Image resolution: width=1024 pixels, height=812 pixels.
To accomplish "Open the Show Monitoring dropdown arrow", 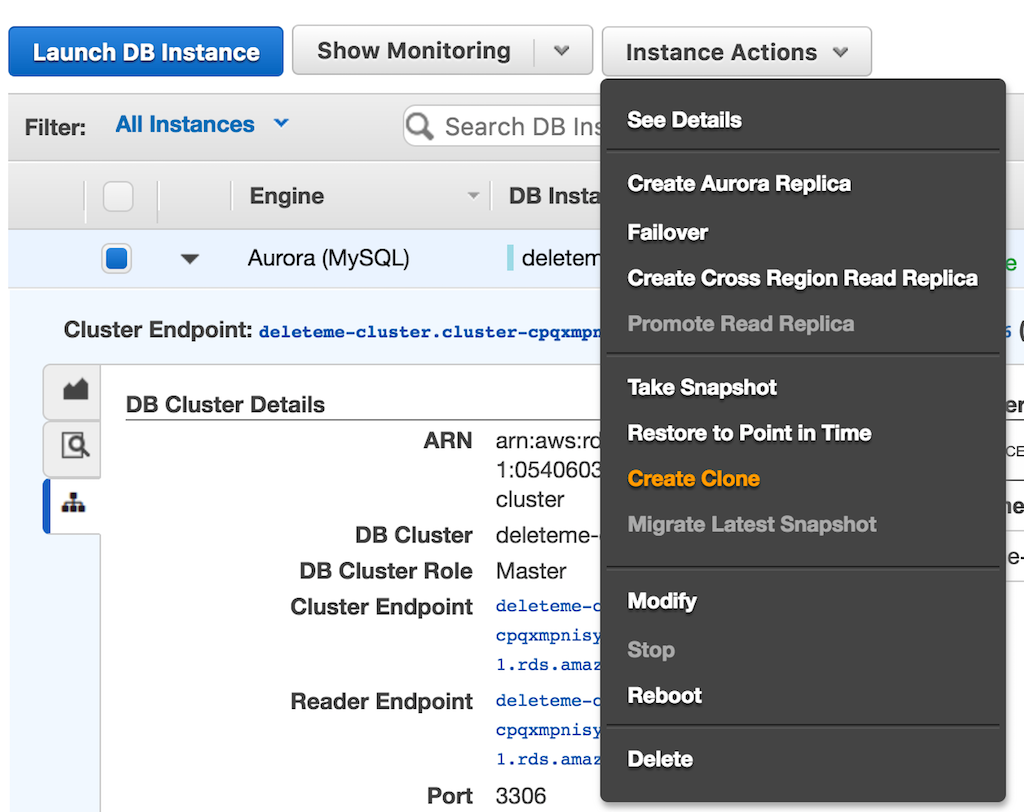I will point(563,50).
